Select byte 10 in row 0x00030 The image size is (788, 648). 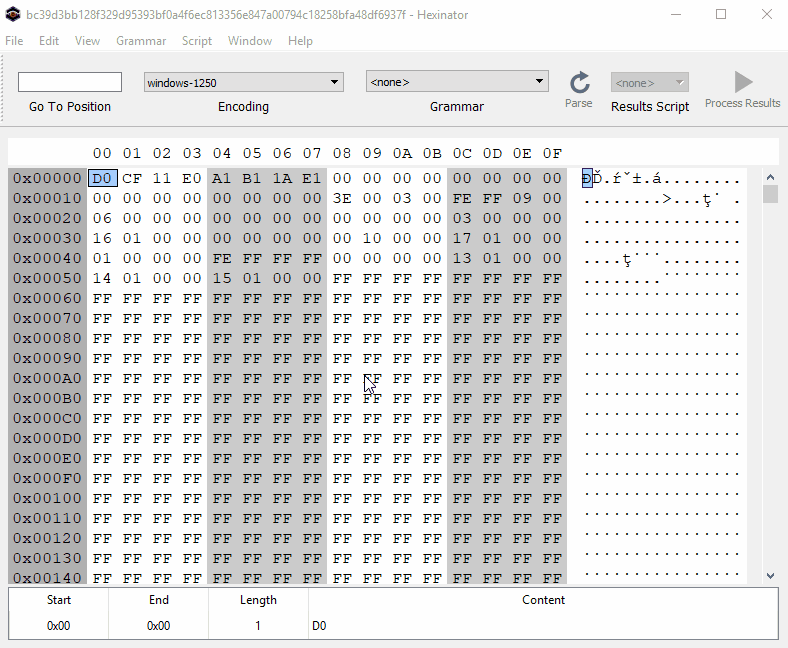coord(372,238)
